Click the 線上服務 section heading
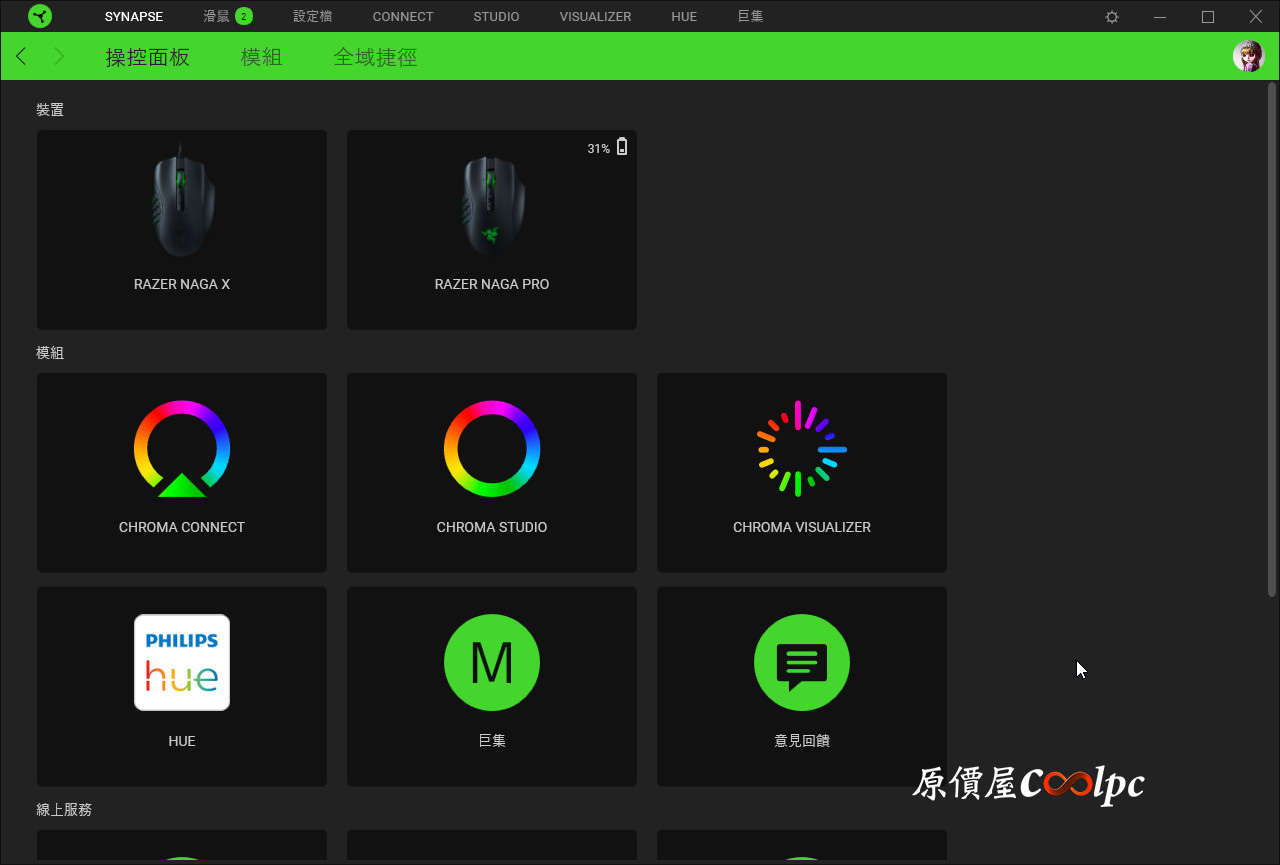The width and height of the screenshot is (1280, 865). click(64, 810)
